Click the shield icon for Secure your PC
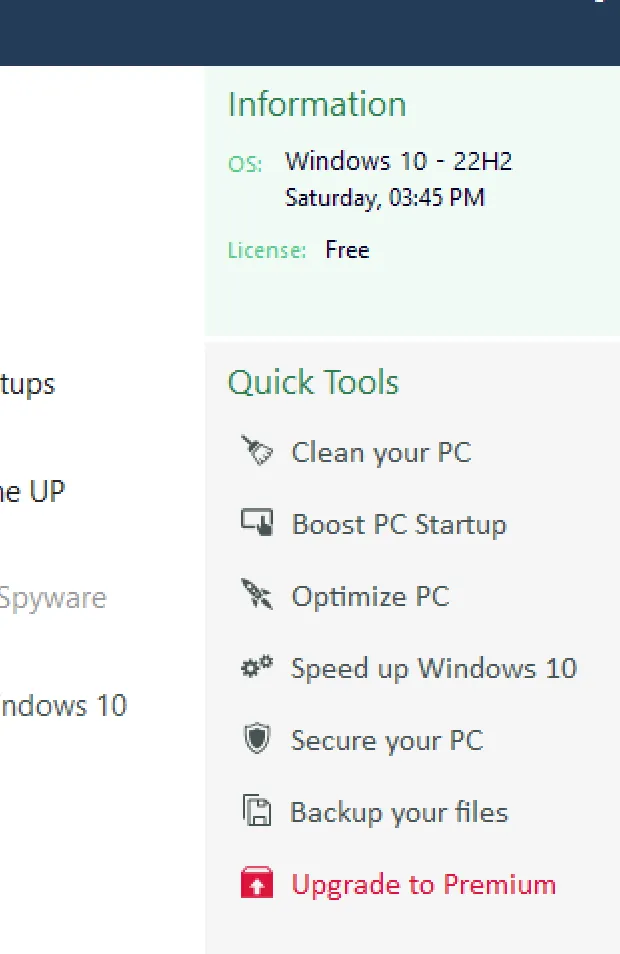 pos(257,739)
